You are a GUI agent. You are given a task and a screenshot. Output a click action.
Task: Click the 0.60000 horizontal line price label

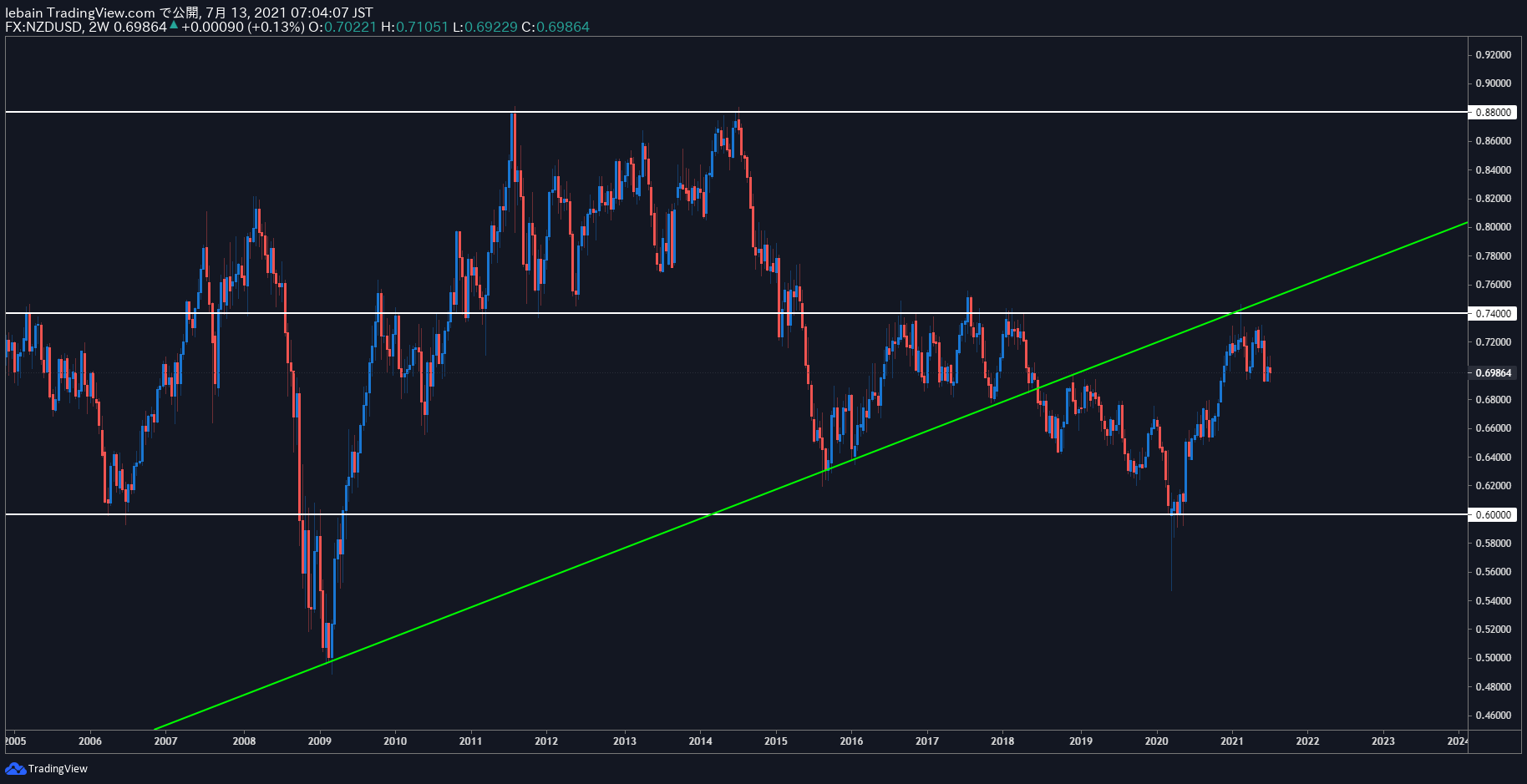point(1492,514)
